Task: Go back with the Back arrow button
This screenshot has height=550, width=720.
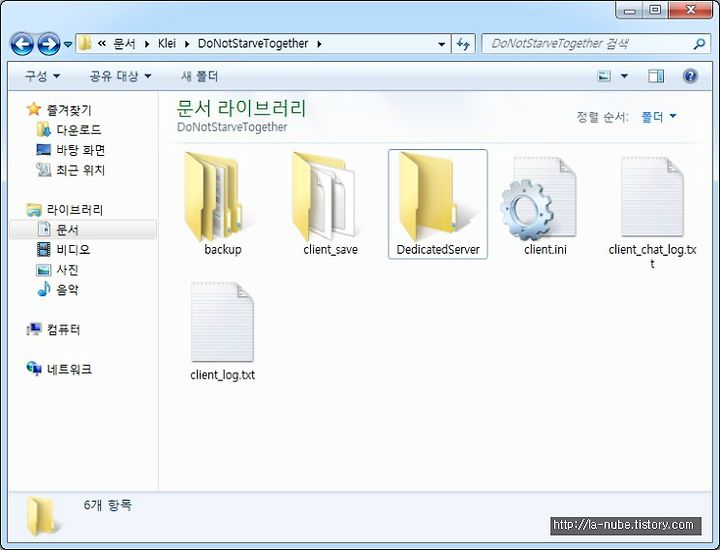Action: click(x=22, y=44)
